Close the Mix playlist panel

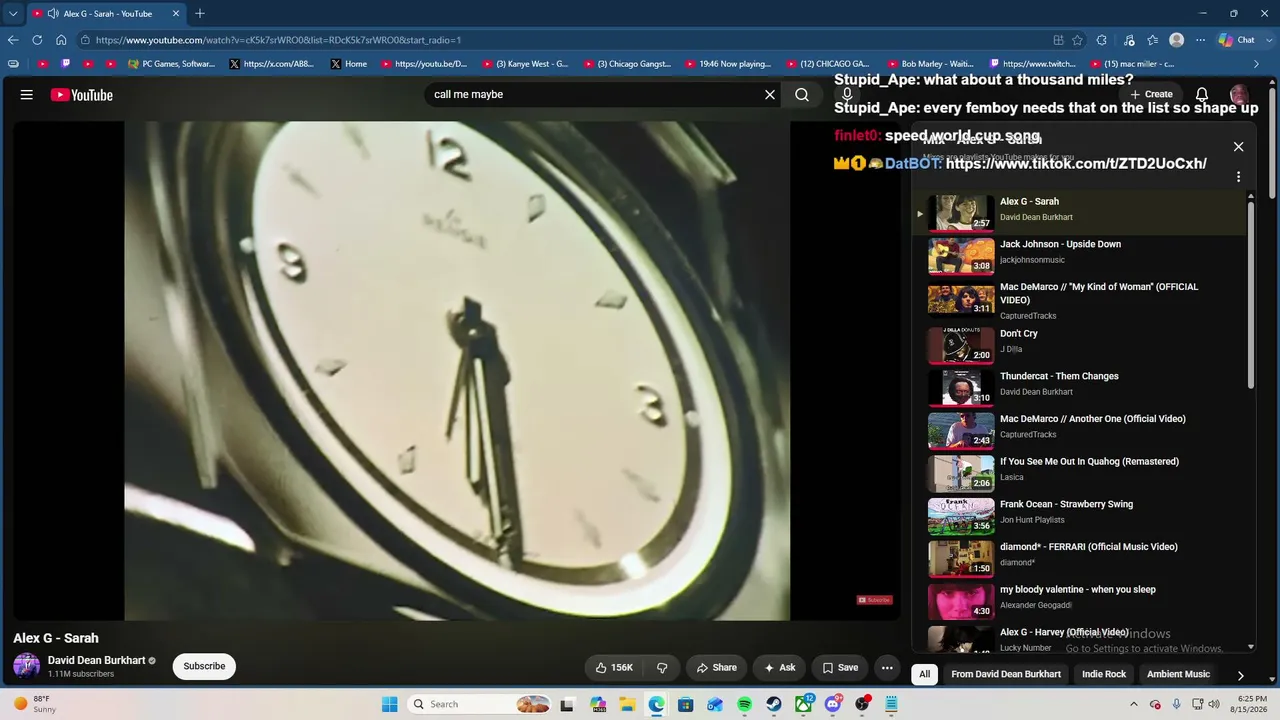1238,146
